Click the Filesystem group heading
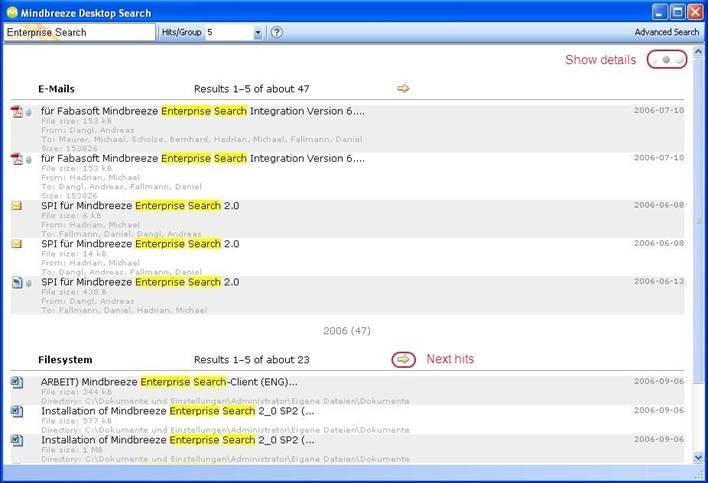The width and height of the screenshot is (708, 483). click(x=65, y=360)
